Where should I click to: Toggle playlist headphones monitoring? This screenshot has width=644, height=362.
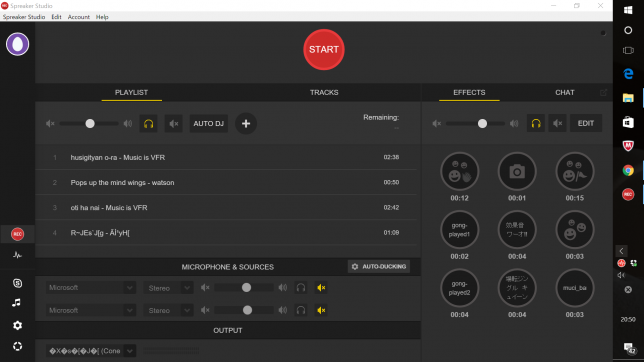148,123
